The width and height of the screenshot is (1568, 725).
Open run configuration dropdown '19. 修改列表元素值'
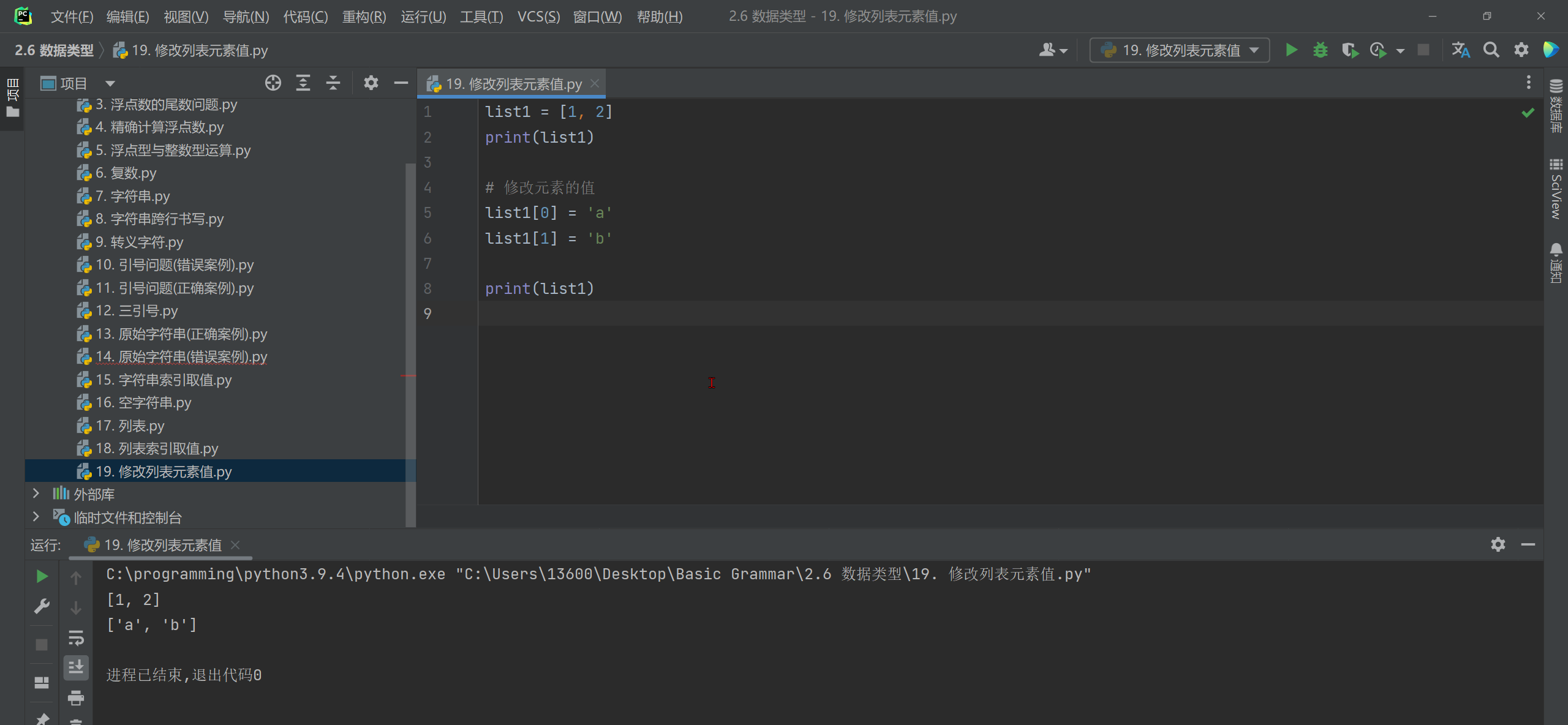pos(1180,50)
